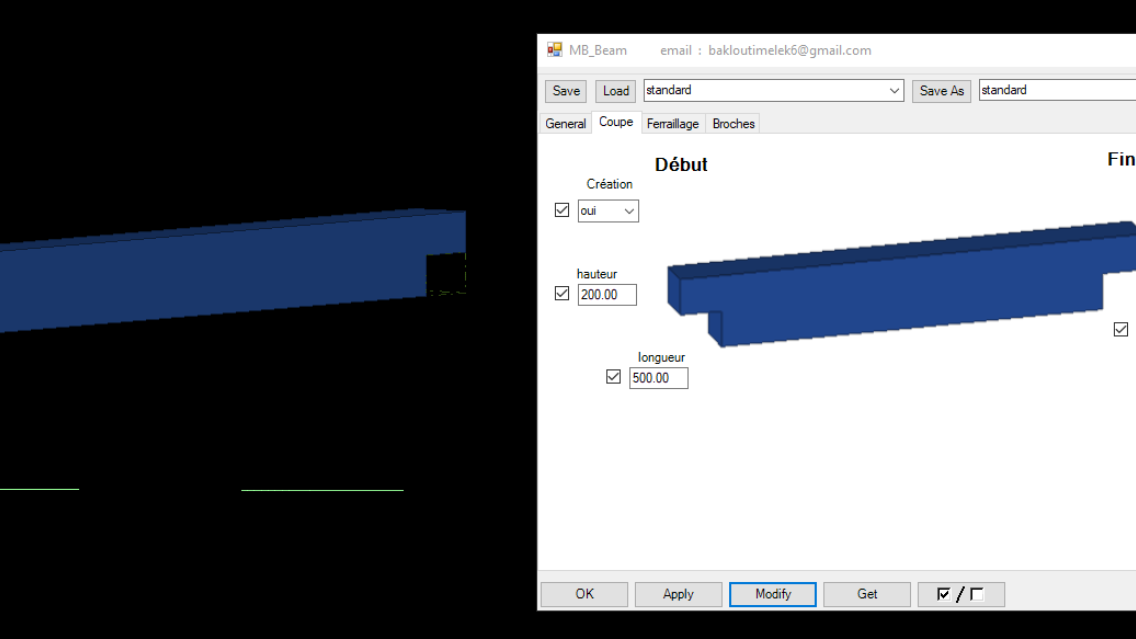Switch to the General tab

click(565, 123)
